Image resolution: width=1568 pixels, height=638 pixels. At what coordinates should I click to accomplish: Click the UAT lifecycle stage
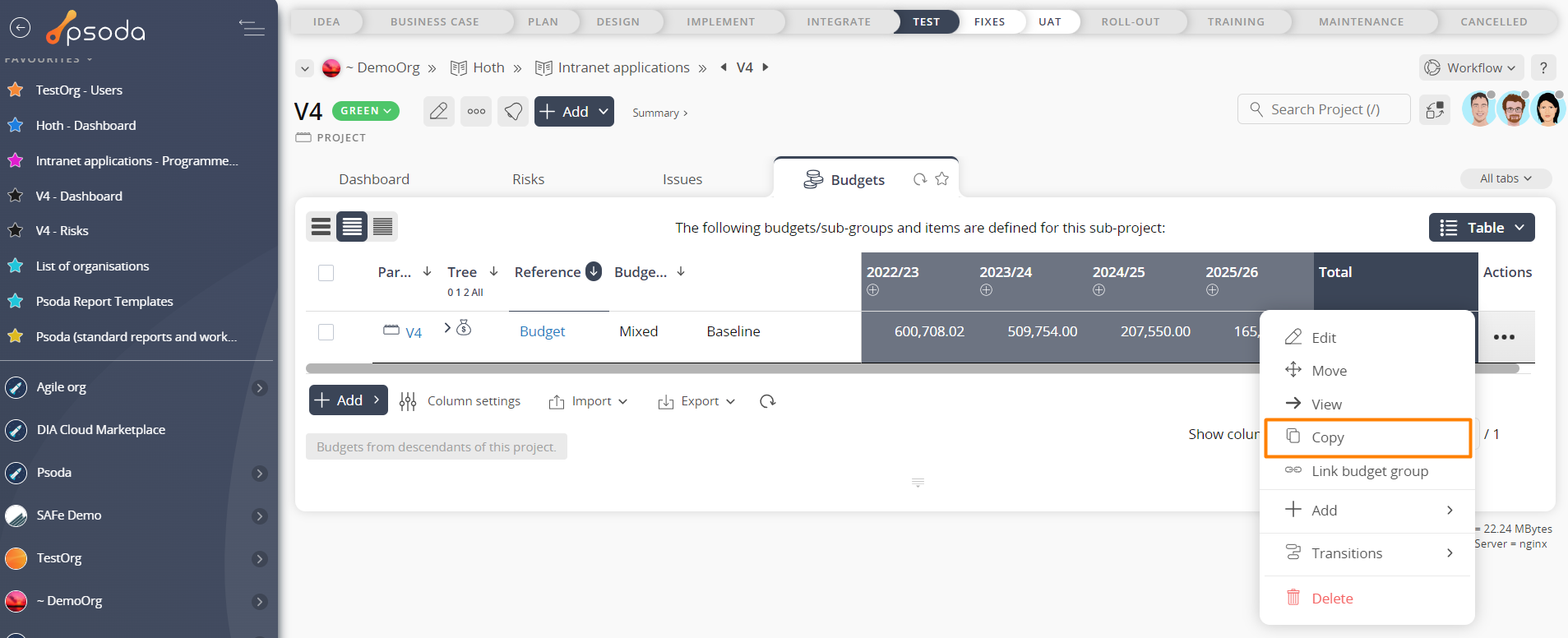tap(1050, 21)
